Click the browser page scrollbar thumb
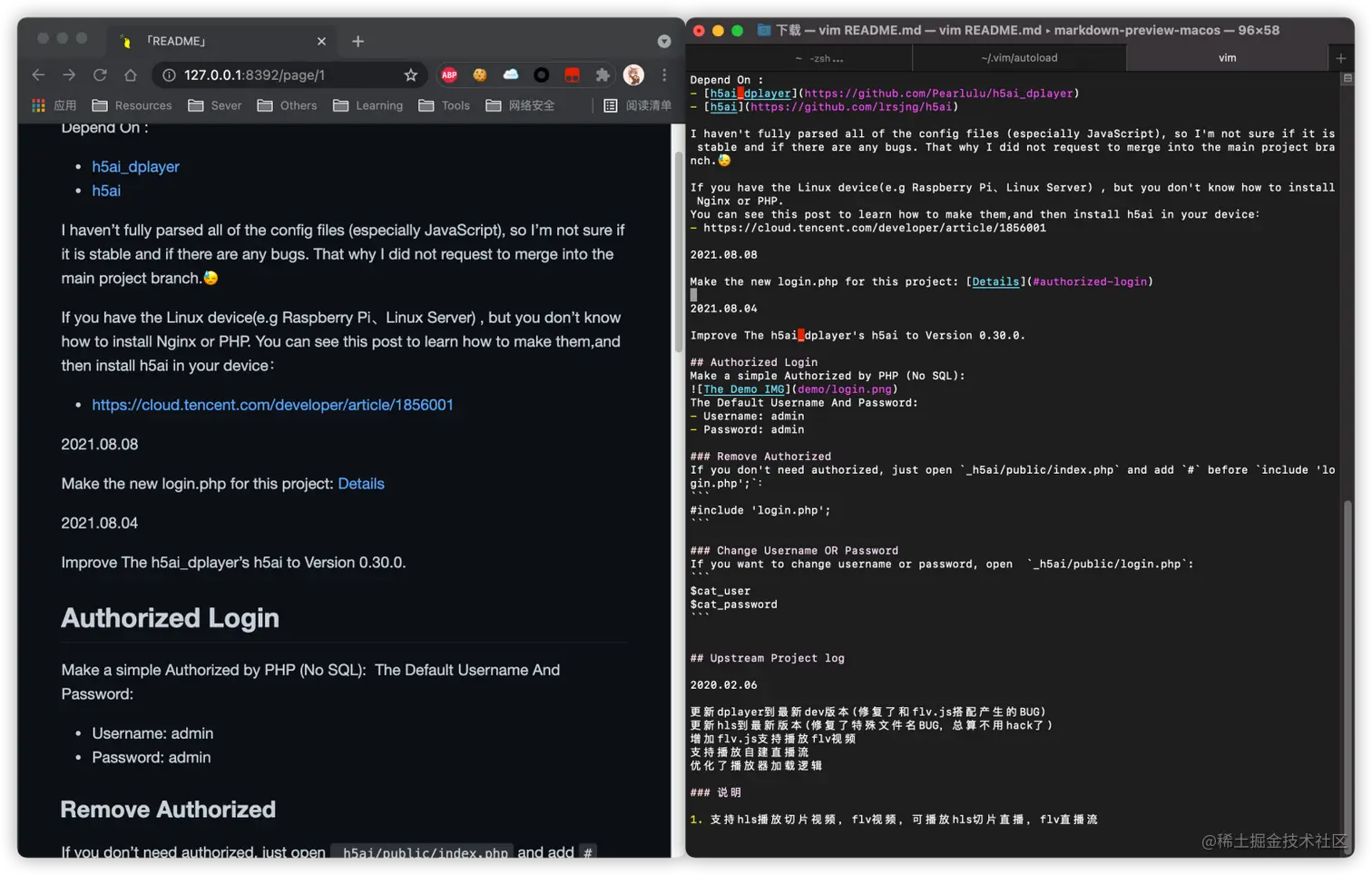The width and height of the screenshot is (1372, 875). pos(679,251)
